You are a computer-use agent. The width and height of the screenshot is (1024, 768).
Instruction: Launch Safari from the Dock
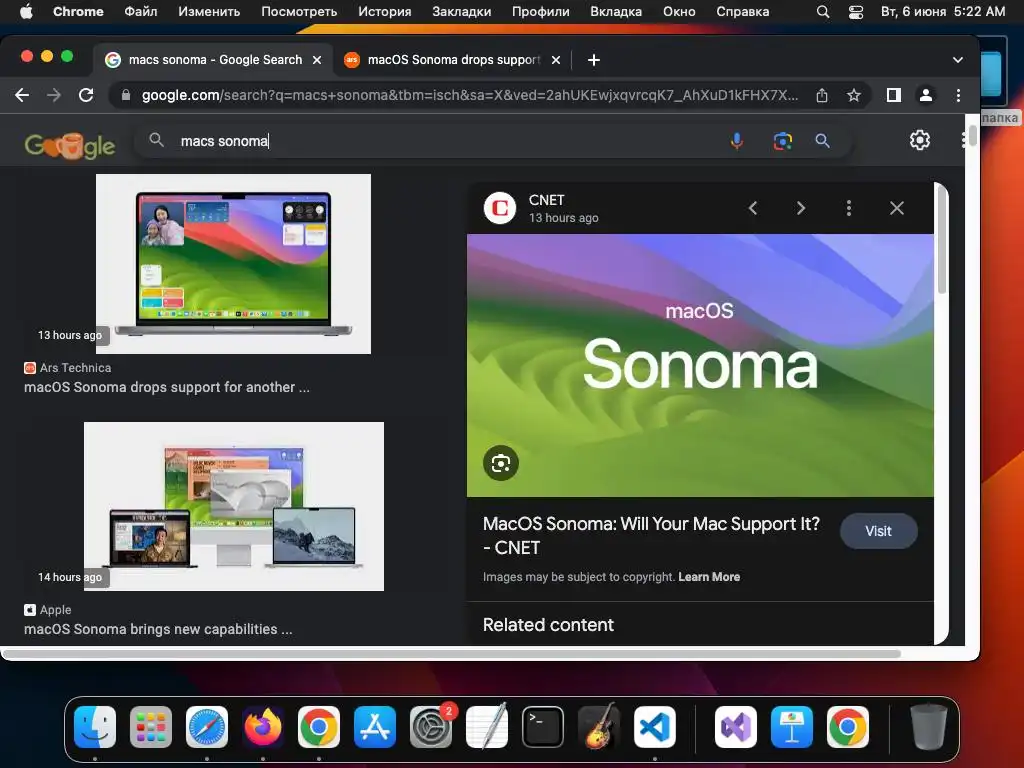[x=207, y=727]
